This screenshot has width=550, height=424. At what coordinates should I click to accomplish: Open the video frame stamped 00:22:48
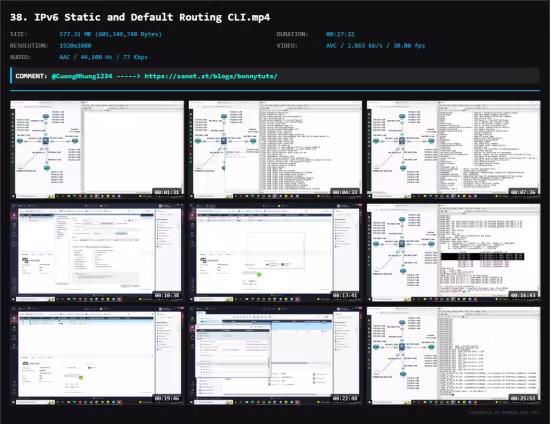coord(275,356)
